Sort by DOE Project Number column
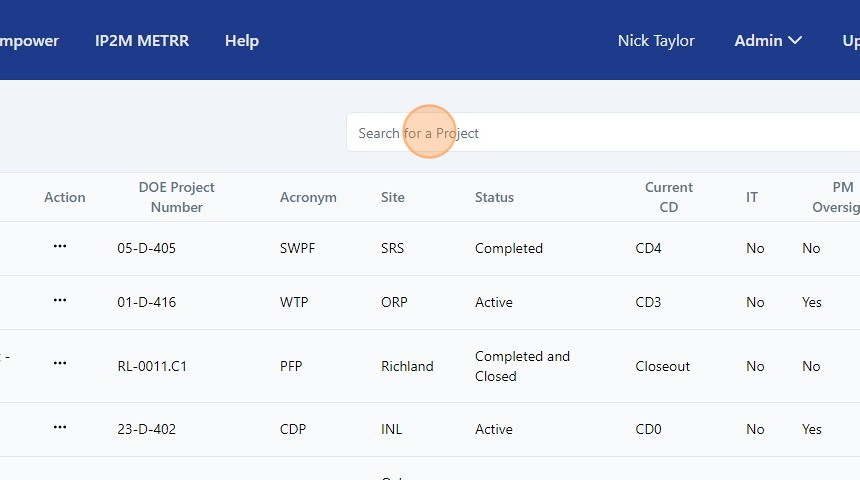860x480 pixels. 176,197
